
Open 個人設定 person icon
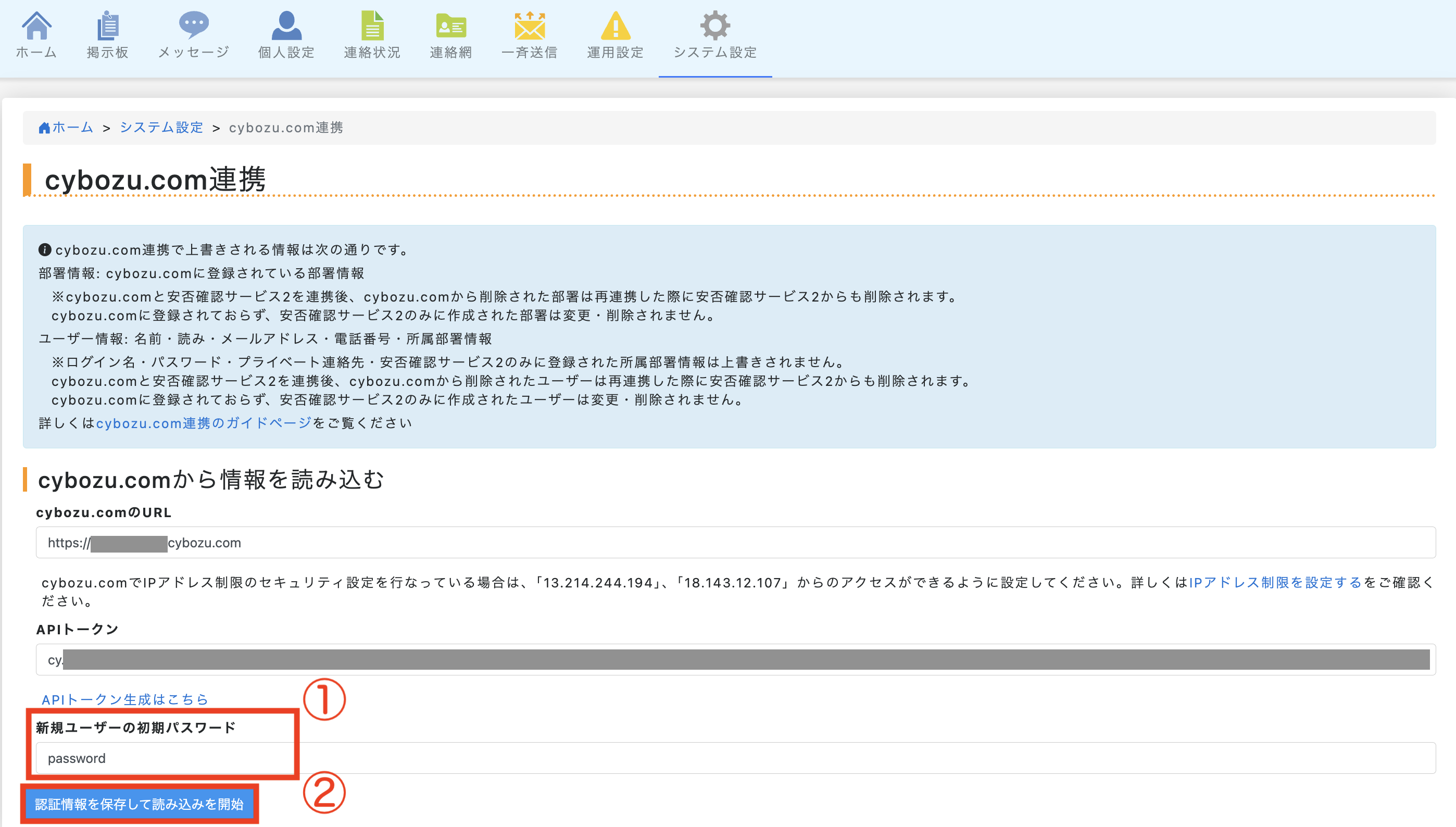pyautogui.click(x=286, y=26)
